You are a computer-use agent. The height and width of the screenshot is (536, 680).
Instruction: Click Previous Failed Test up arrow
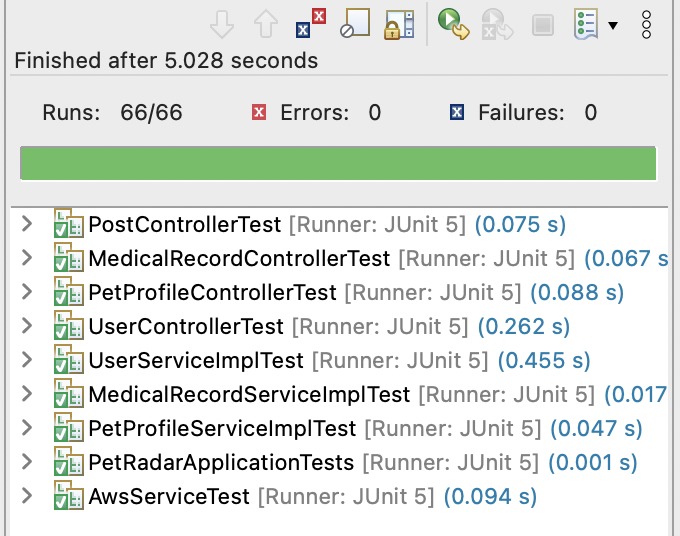point(267,23)
